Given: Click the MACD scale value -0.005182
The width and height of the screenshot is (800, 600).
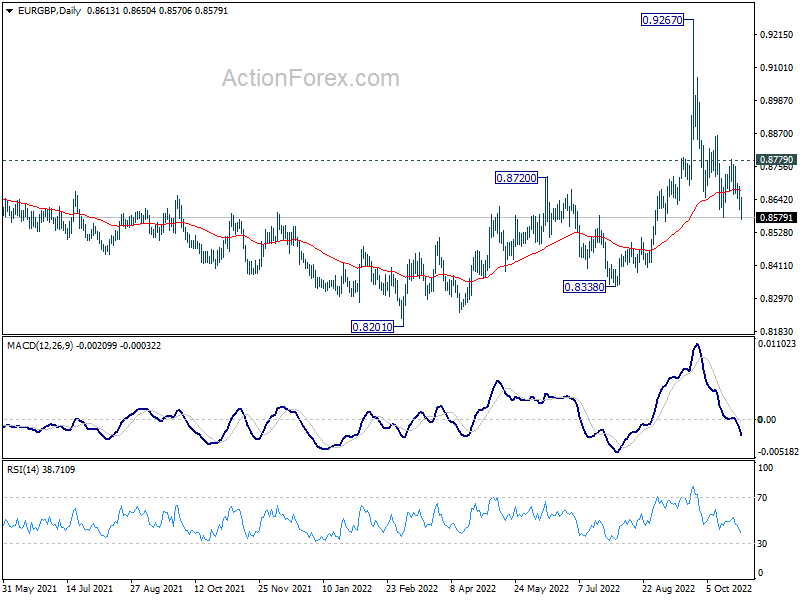Looking at the screenshot, I should coord(778,452).
